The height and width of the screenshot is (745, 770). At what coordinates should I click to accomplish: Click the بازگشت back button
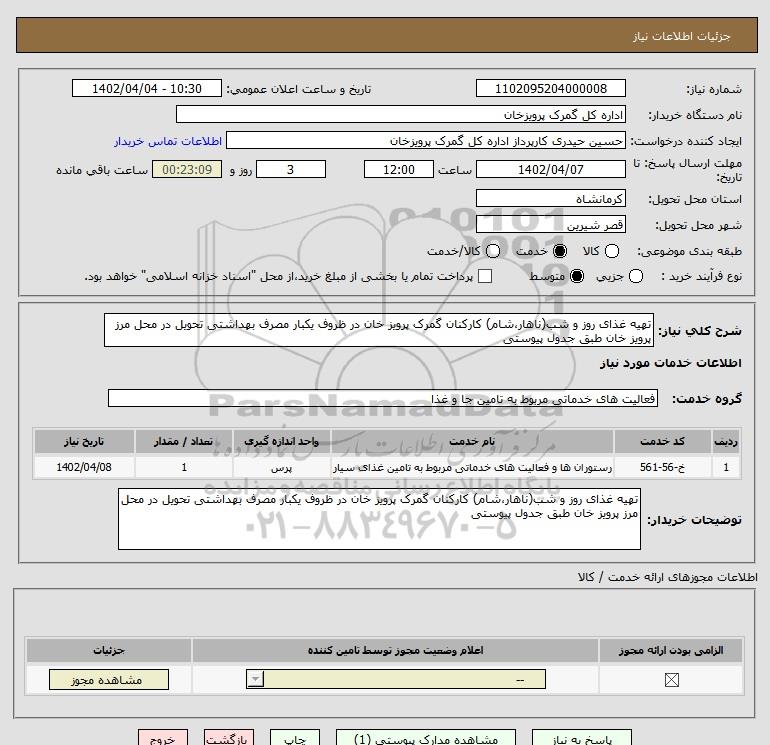[x=229, y=738]
